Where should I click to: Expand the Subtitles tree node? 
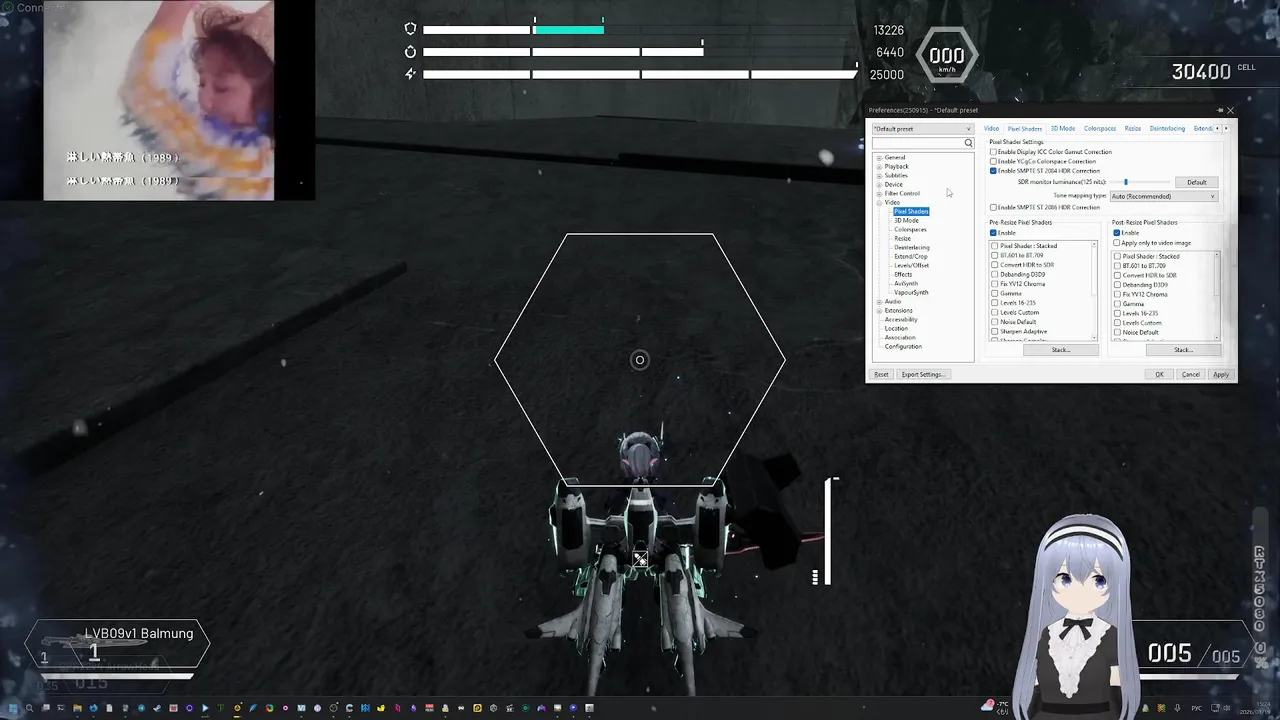pyautogui.click(x=879, y=176)
